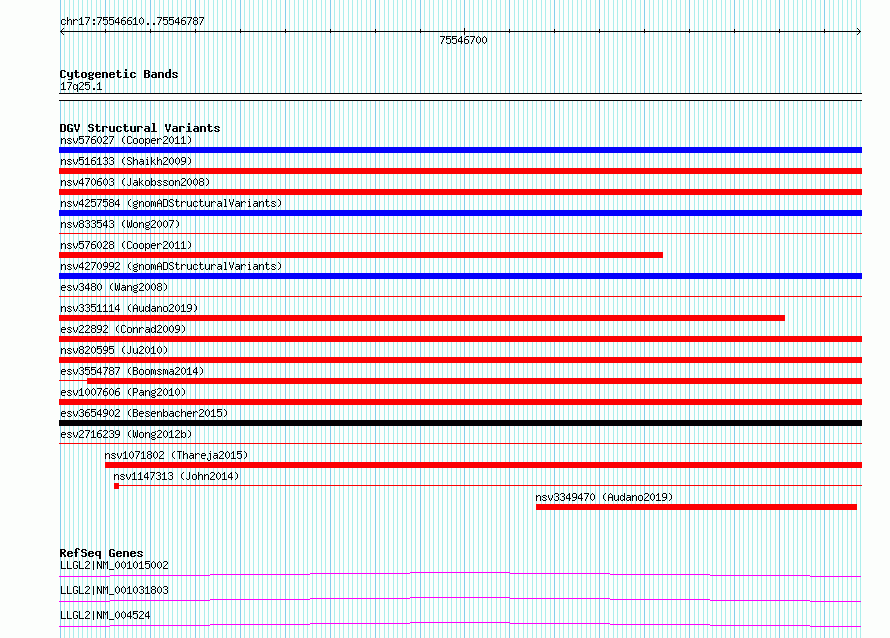The image size is (890, 638).
Task: Click the chr17:75546610..75546787 coordinate label
Action: (132, 22)
